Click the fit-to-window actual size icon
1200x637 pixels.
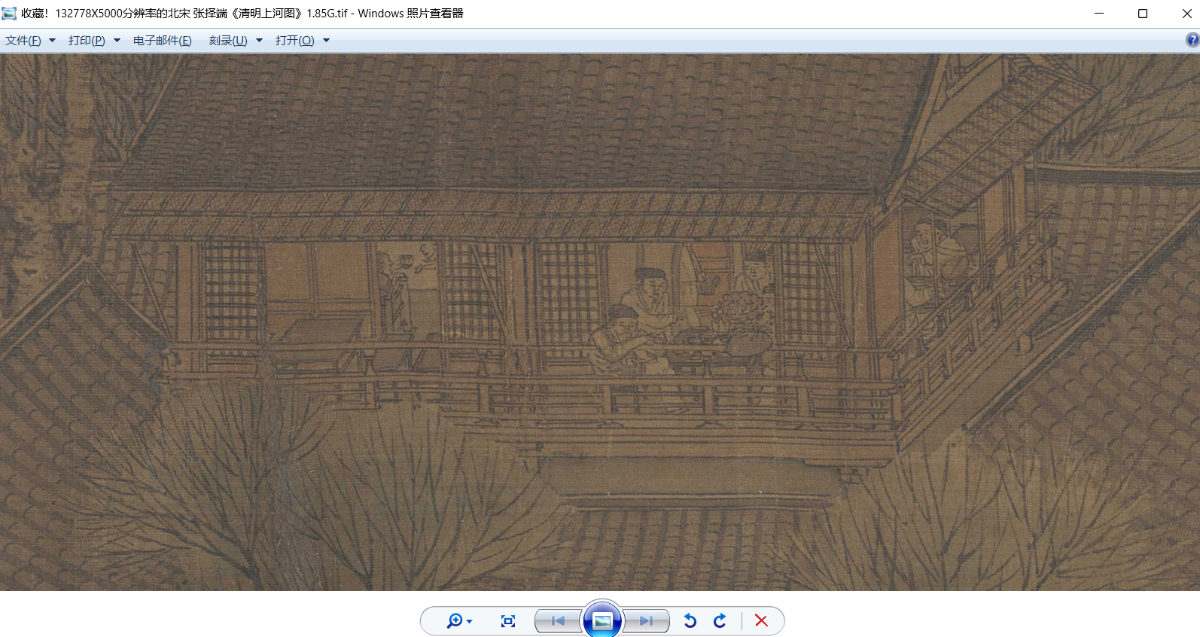pos(508,621)
